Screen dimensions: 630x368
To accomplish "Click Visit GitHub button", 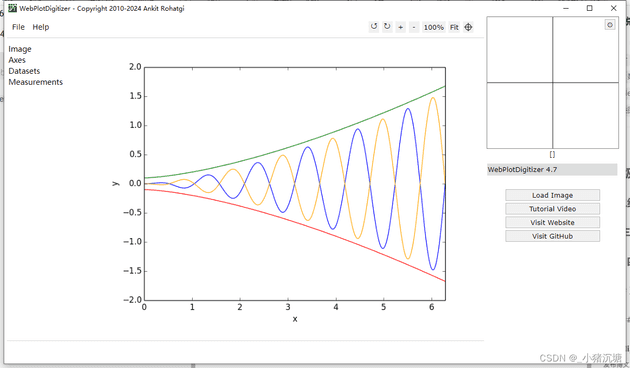I will pyautogui.click(x=552, y=236).
